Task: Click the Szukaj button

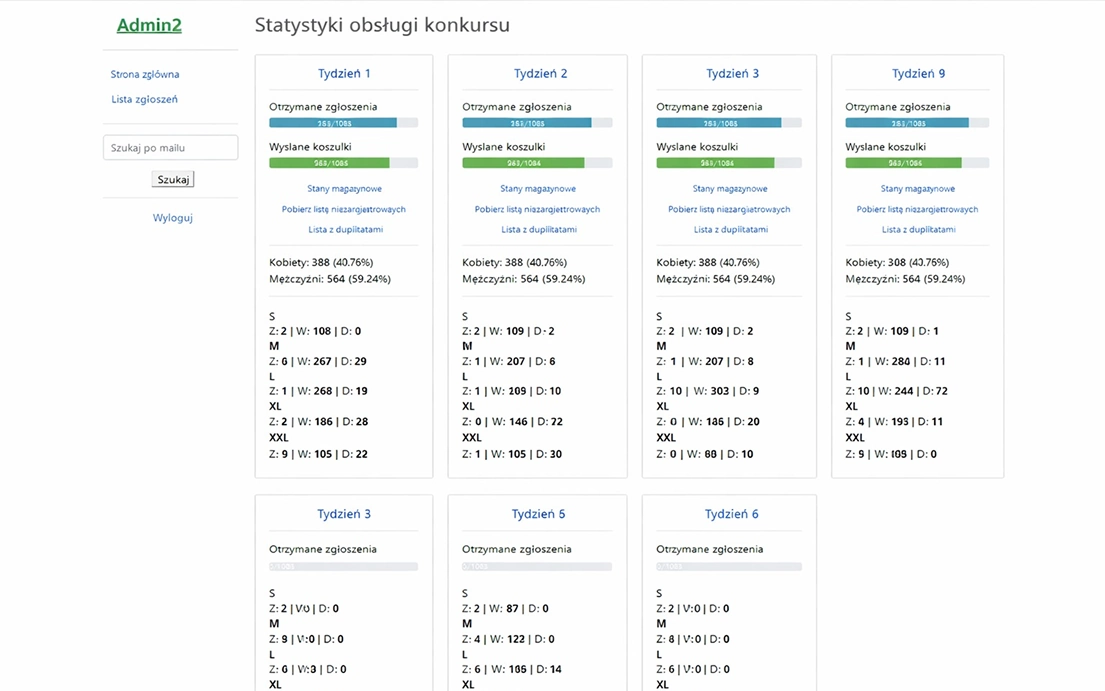Action: [x=173, y=180]
